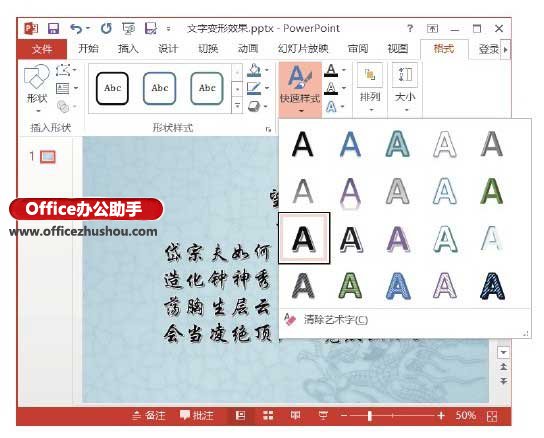This screenshot has width=544, height=438.
Task: Open Shape Effects icon
Action: coord(254,106)
